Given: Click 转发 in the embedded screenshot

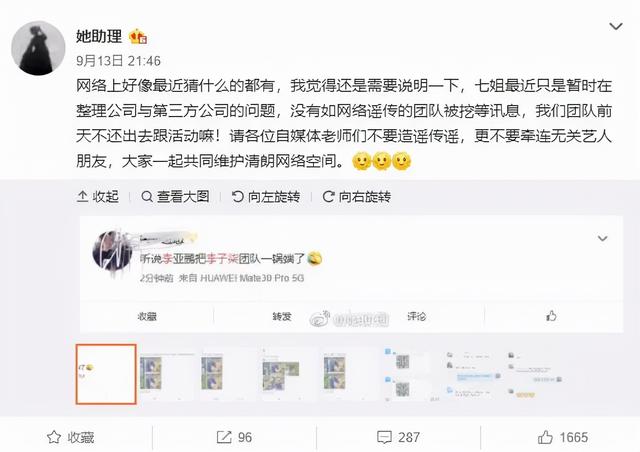Looking at the screenshot, I should coord(282,316).
